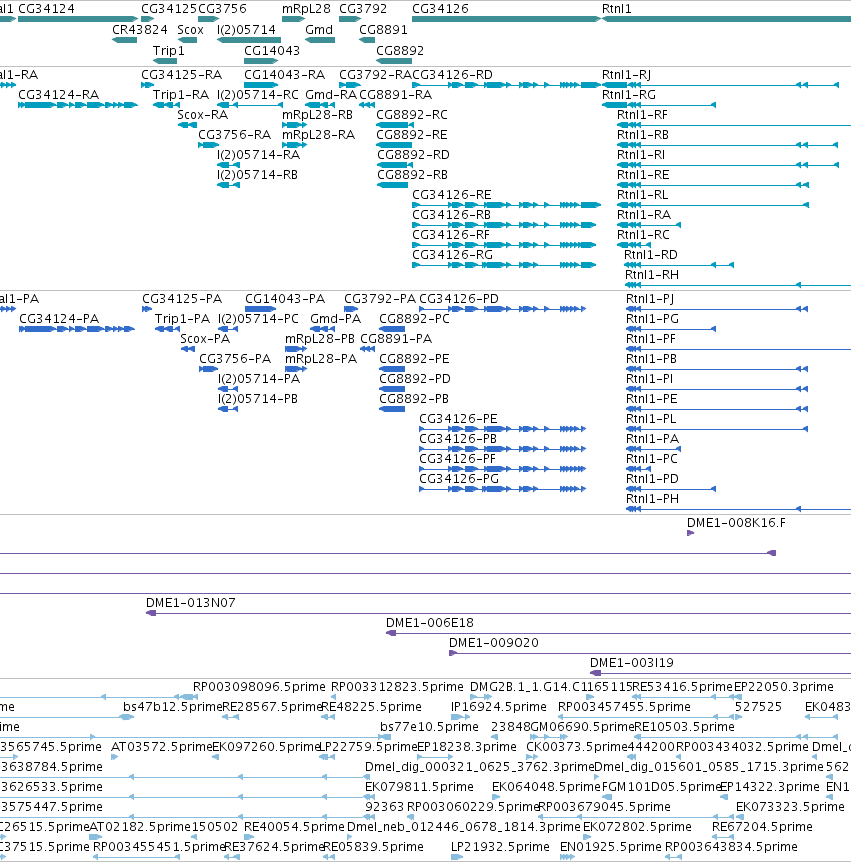
Task: Click protein CG8891-PA label
Action: (x=396, y=339)
